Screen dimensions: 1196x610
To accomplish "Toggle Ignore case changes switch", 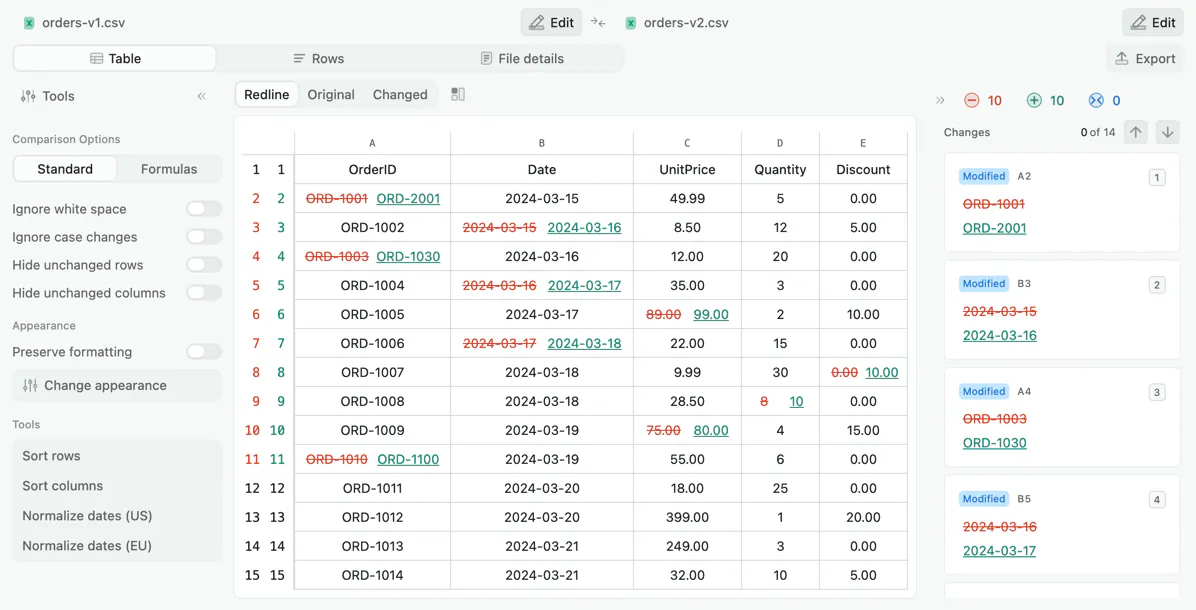I will [x=204, y=237].
